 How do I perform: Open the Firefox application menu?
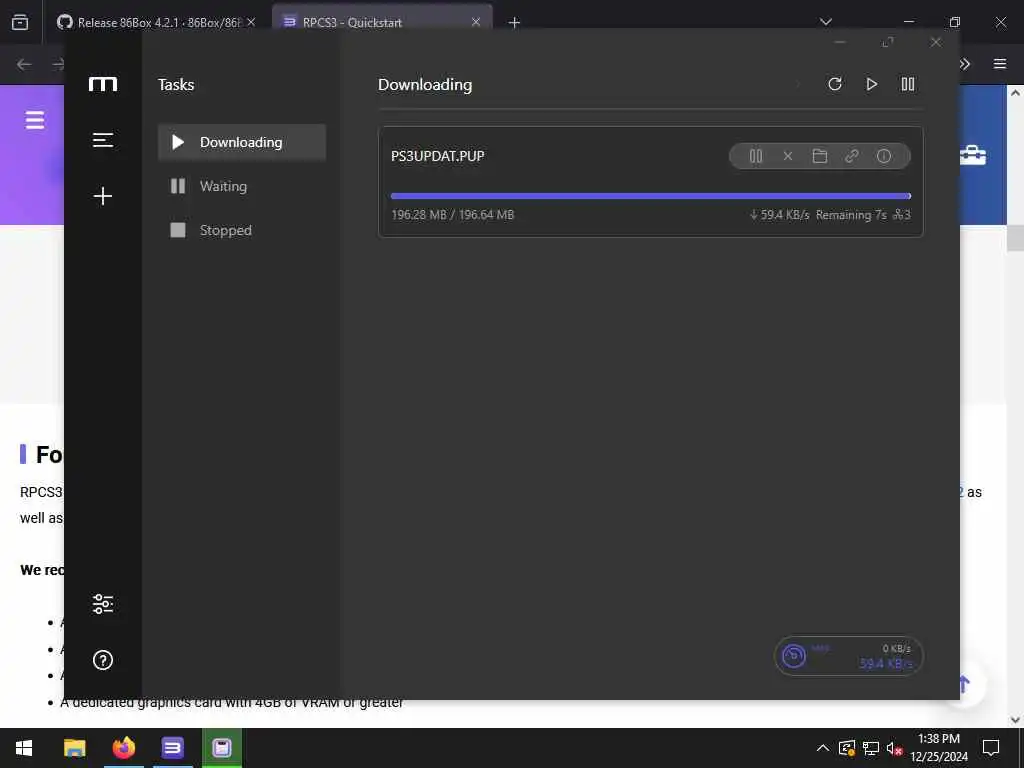pos(1000,64)
